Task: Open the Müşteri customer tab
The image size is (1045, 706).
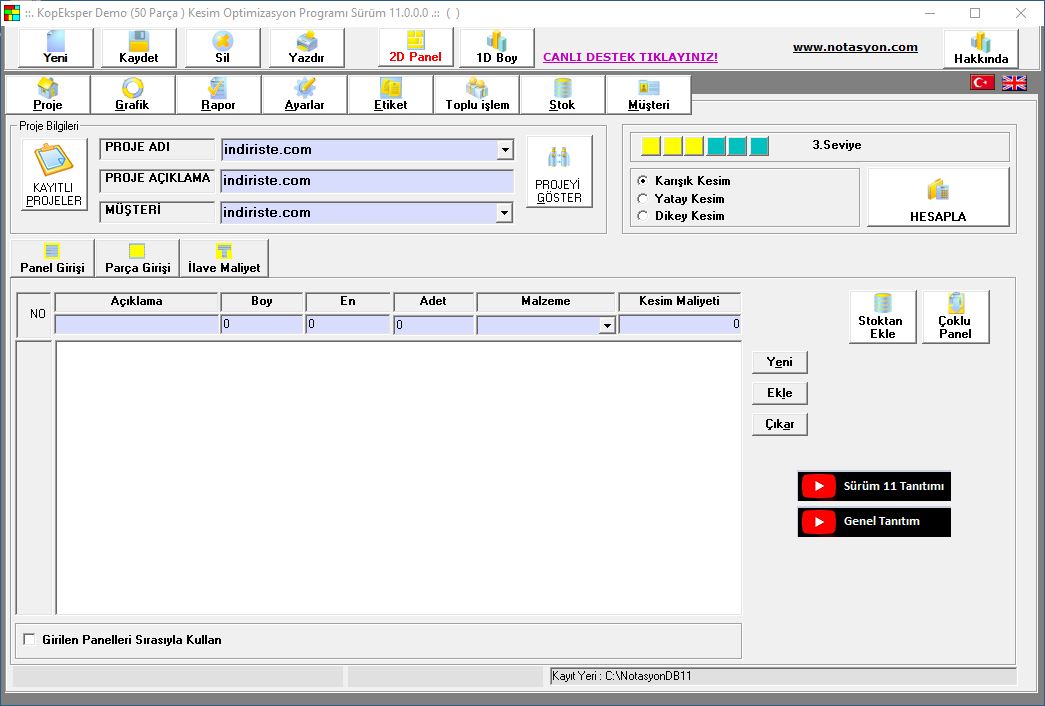Action: pos(648,95)
